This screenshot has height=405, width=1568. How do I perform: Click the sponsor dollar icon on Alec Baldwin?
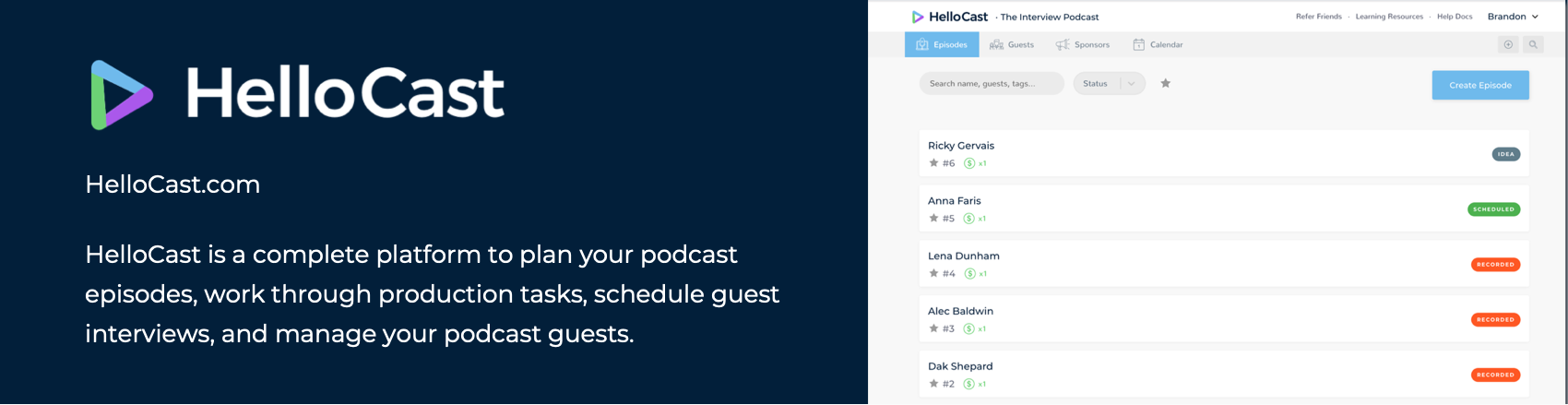969,329
